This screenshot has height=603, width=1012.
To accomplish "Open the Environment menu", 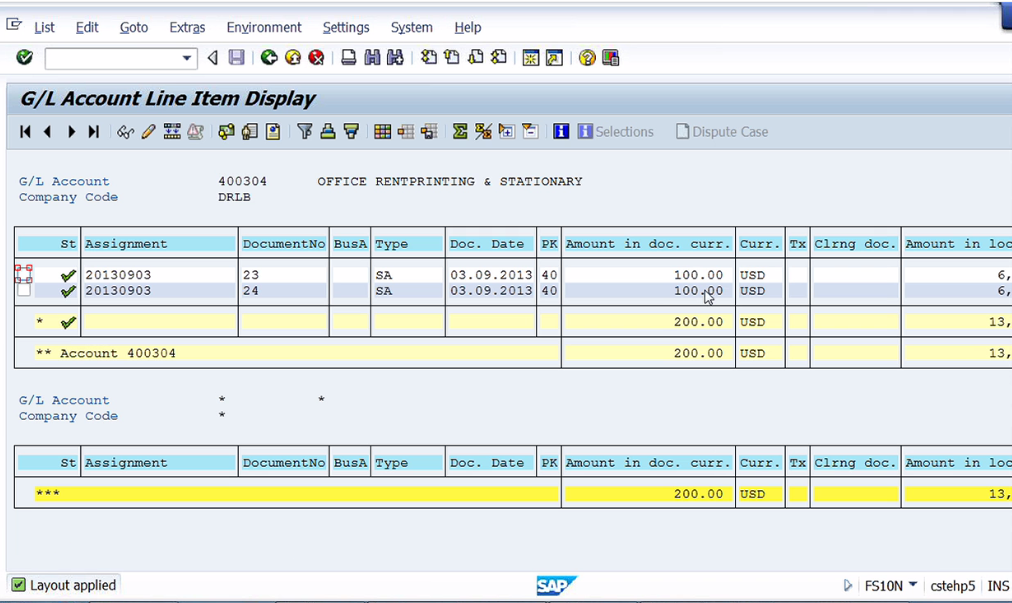I will [264, 27].
